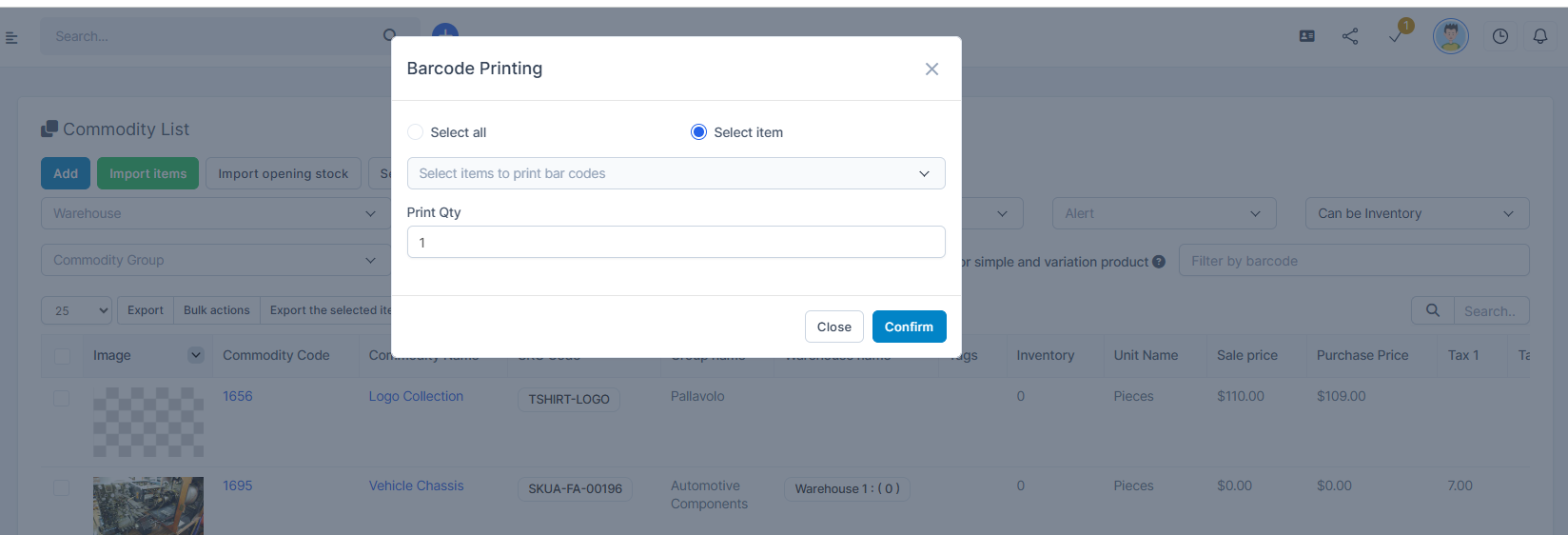
Task: Click the user profile avatar
Action: 1450,36
